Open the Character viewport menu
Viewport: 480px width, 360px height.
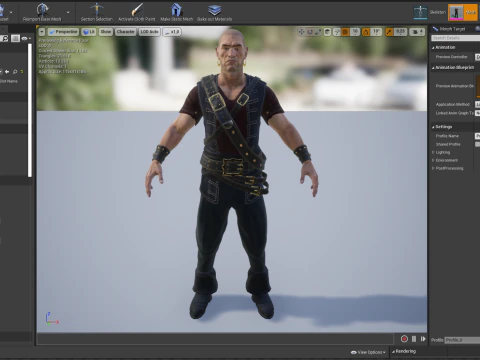(x=125, y=32)
